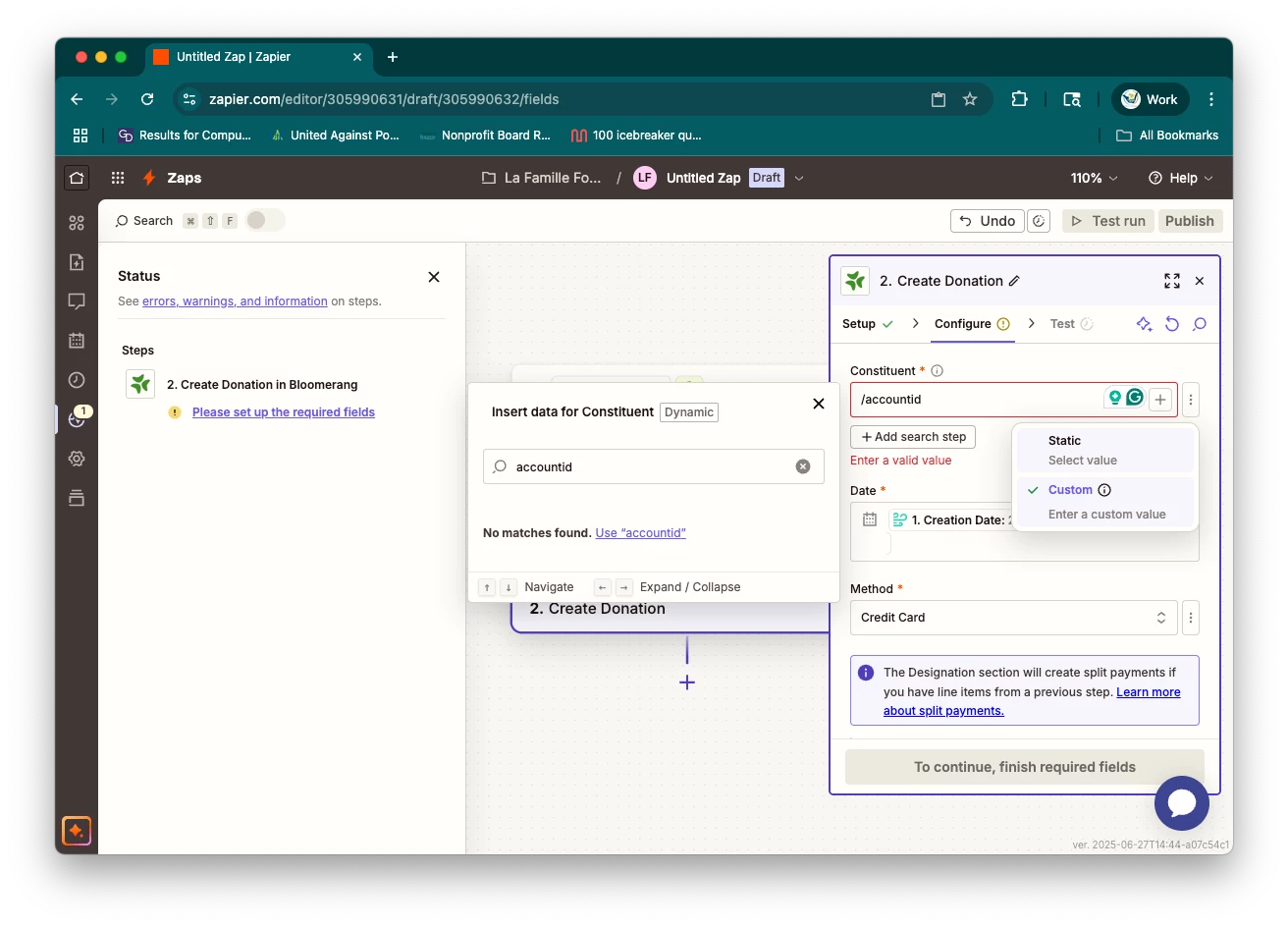Open the Help dropdown menu
Screen dimensions: 1288x927
point(1181,178)
